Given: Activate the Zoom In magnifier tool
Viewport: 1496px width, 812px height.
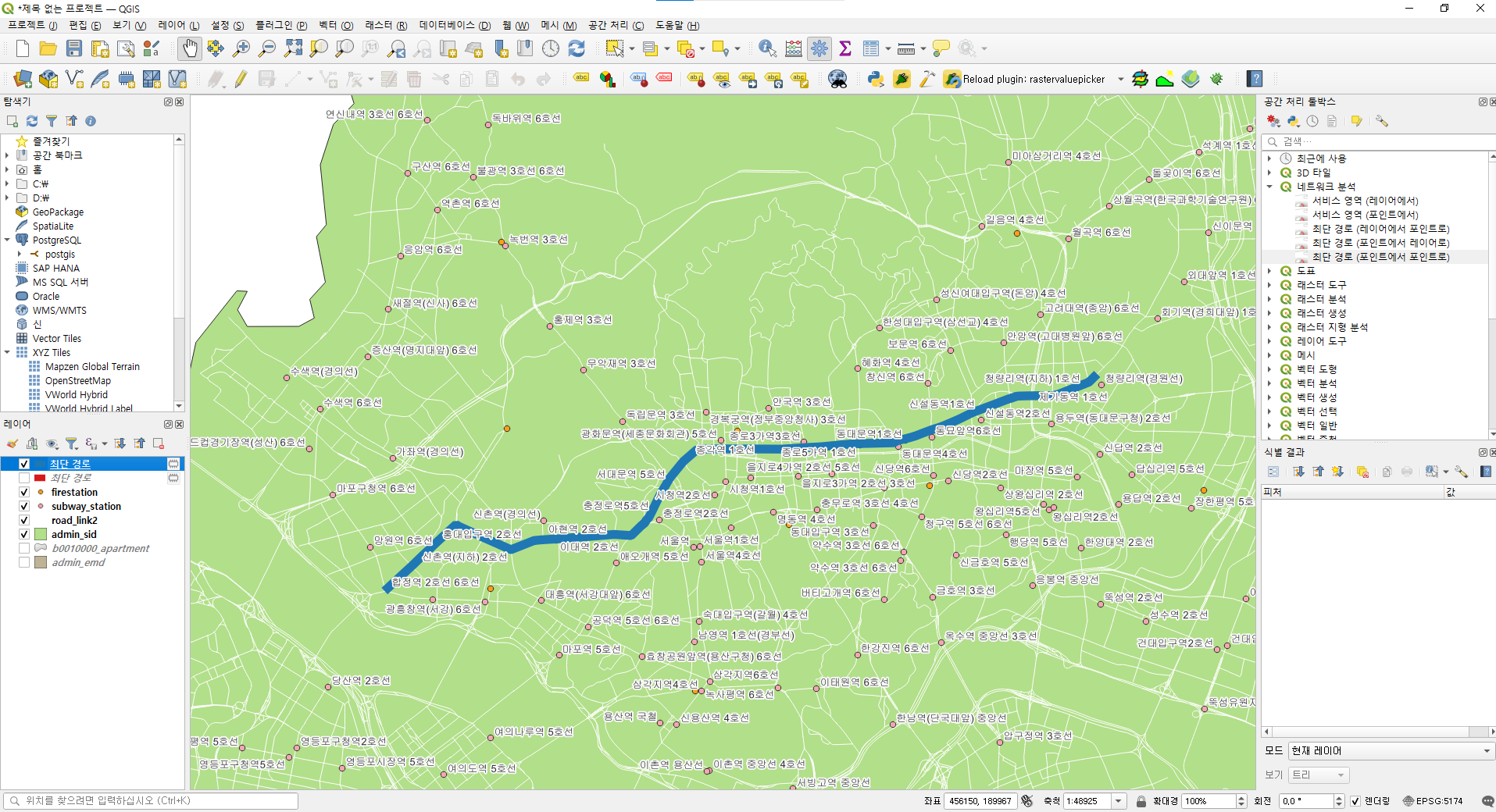Looking at the screenshot, I should click(241, 48).
